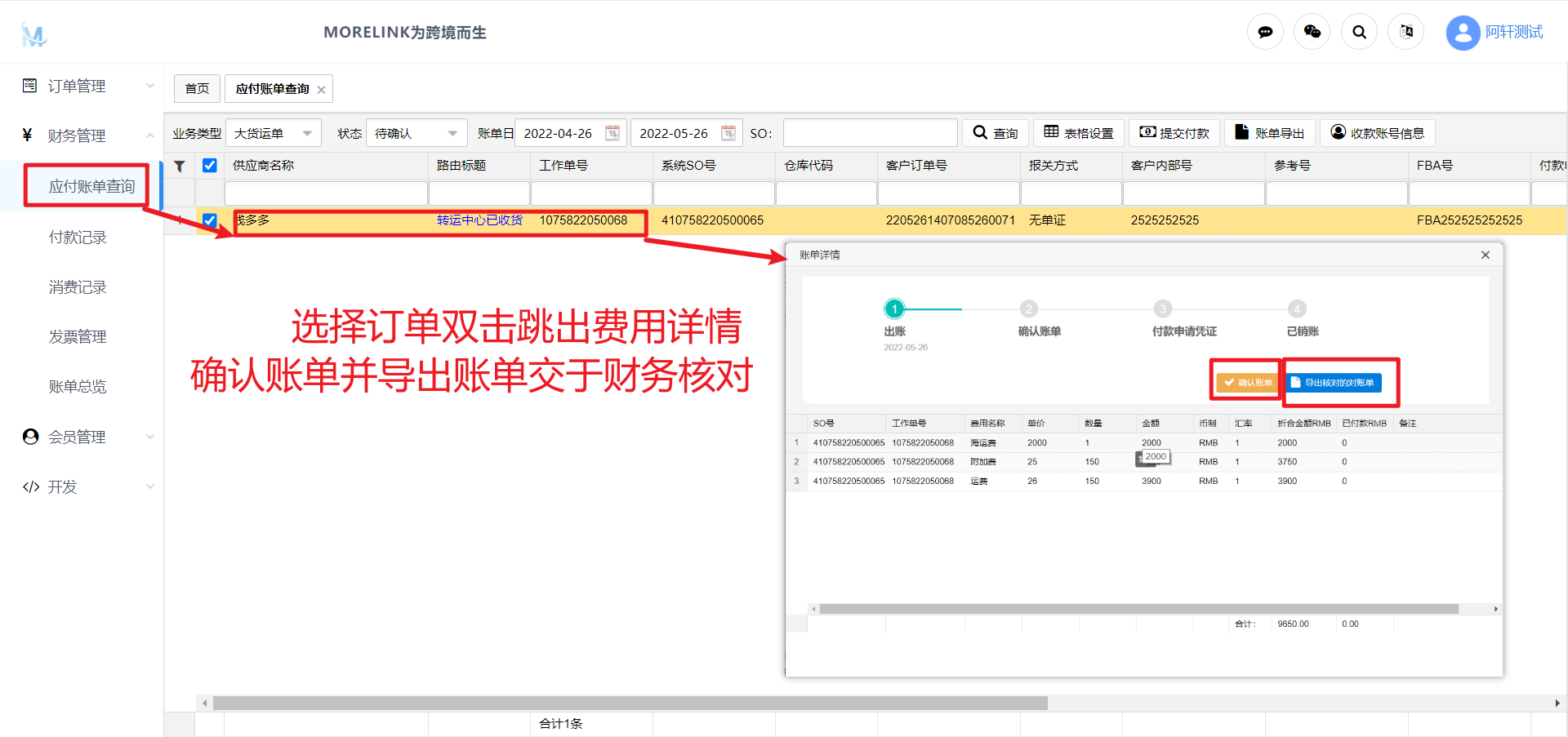Open end date calendar picker icon

(728, 133)
